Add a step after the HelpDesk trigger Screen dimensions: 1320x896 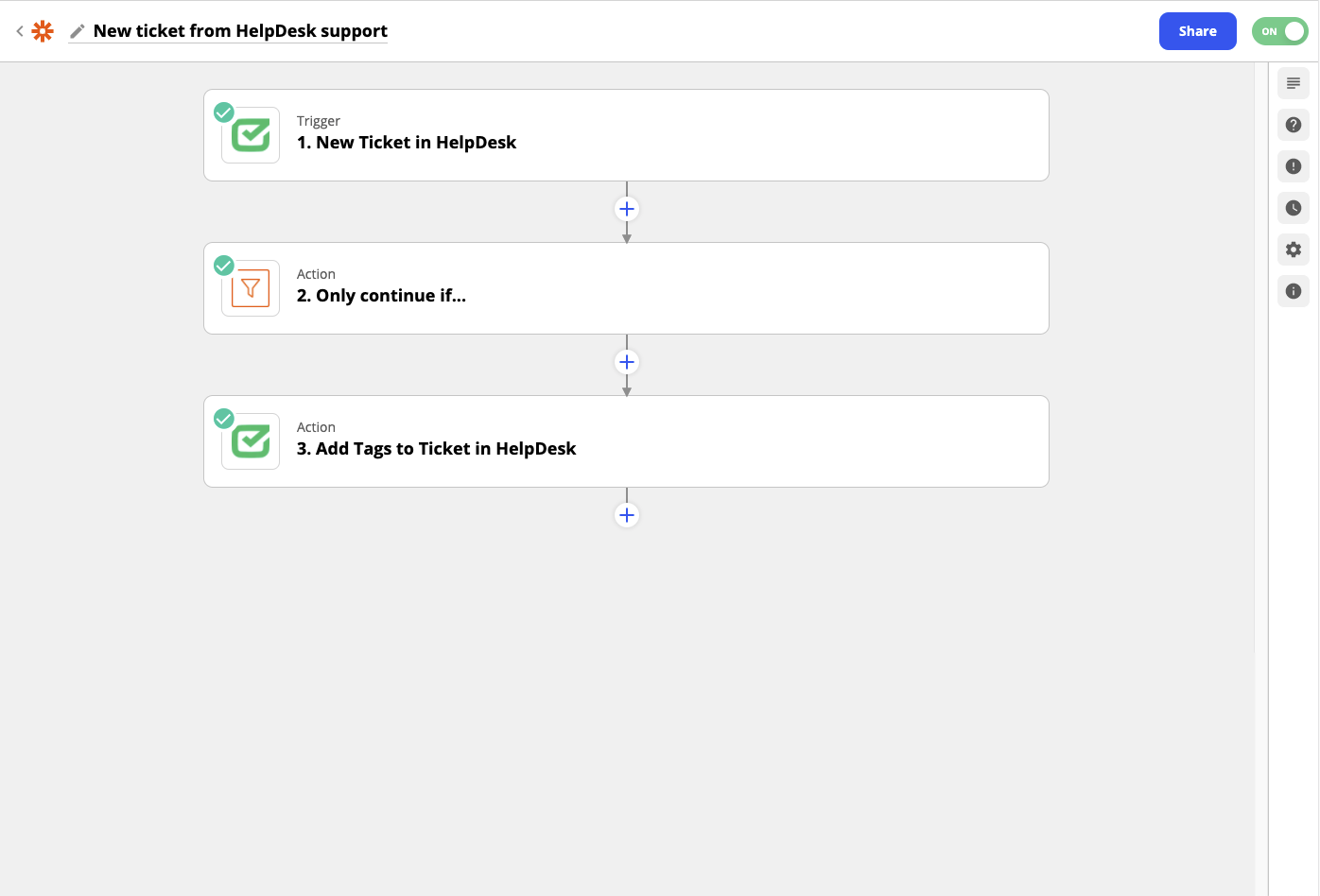point(627,209)
